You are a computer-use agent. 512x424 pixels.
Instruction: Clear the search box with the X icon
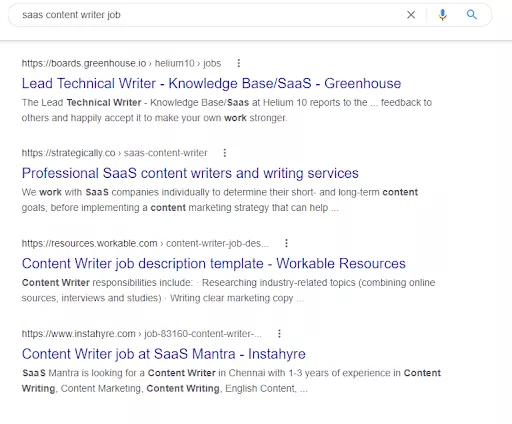411,15
